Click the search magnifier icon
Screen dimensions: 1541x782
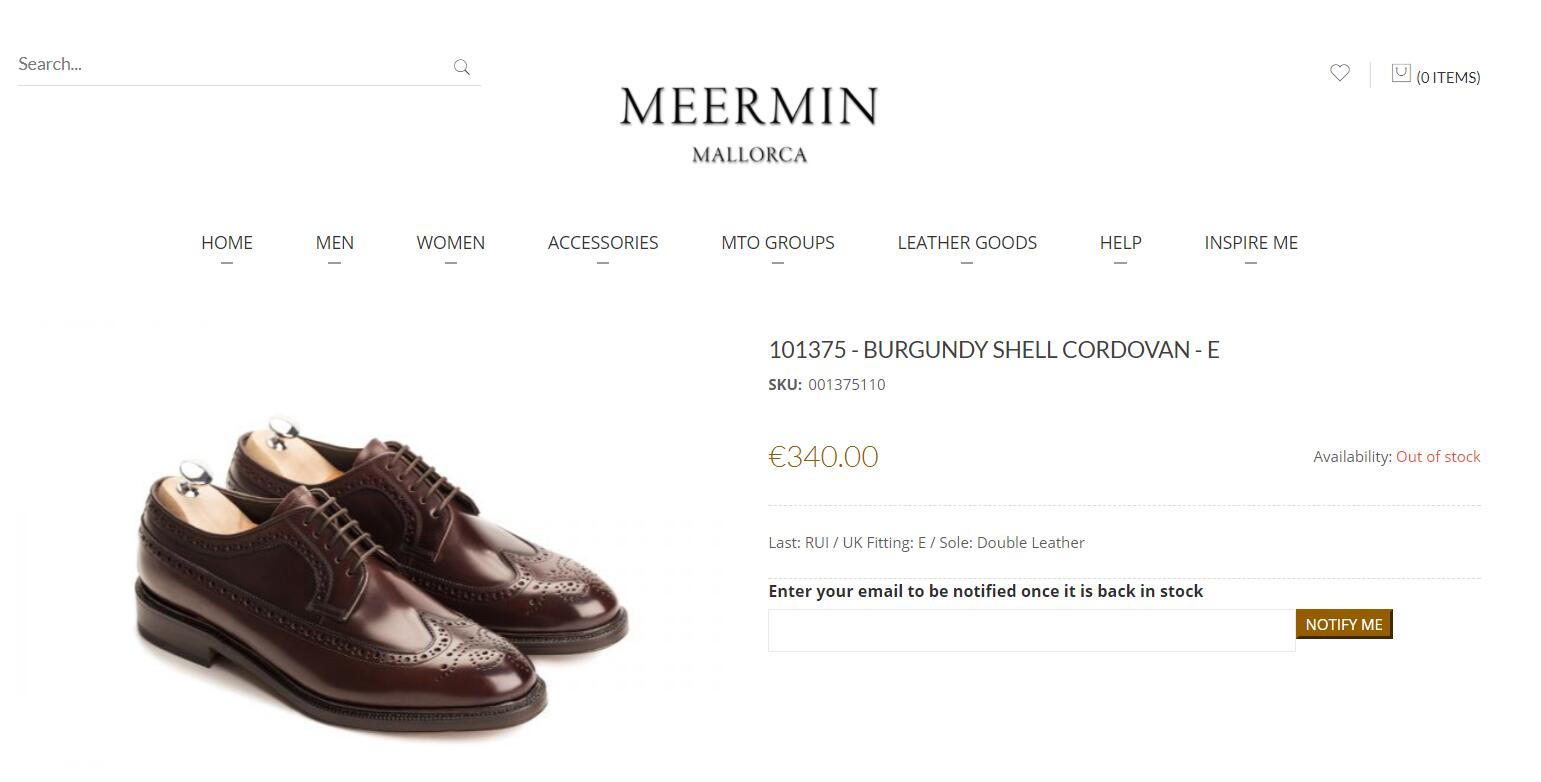461,67
